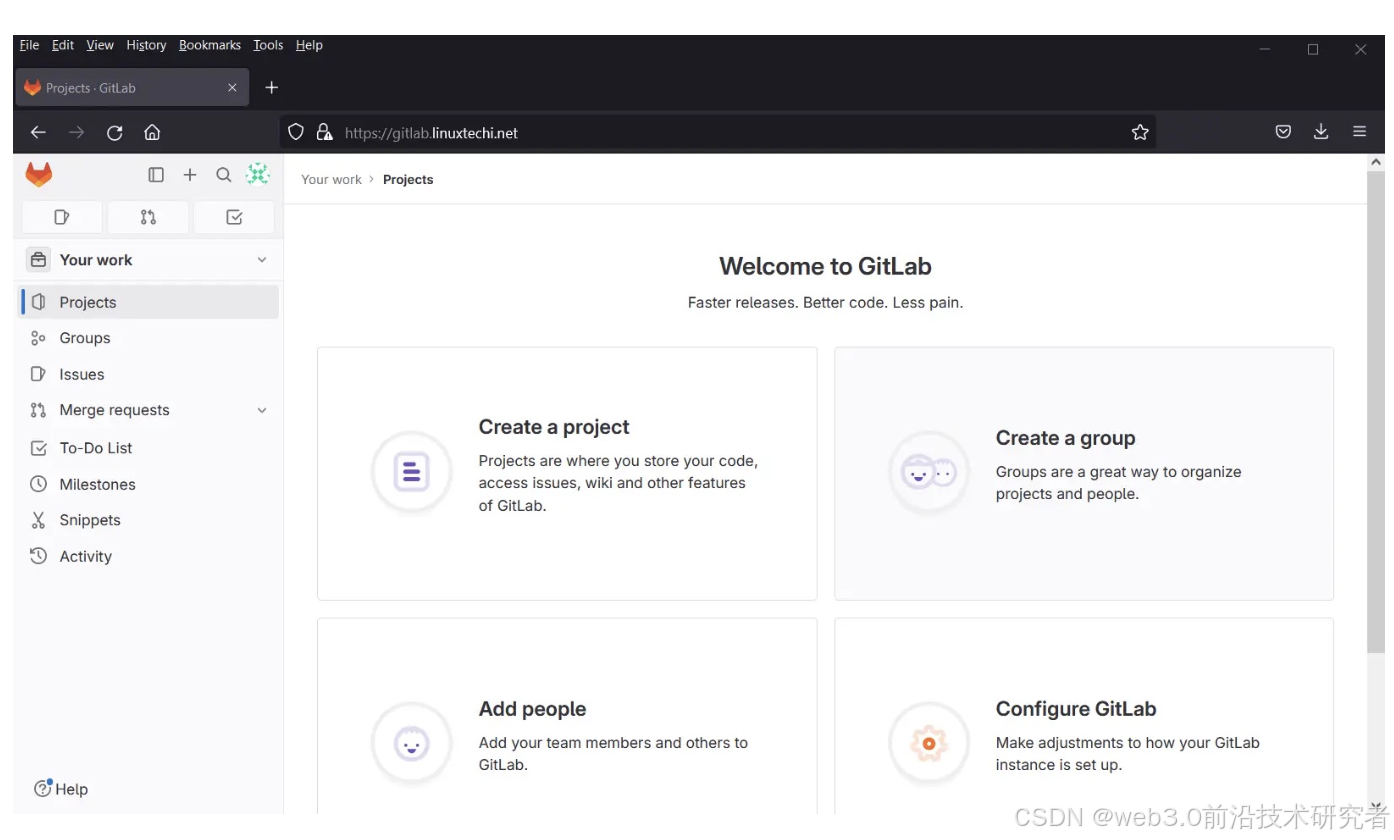1394x840 pixels.
Task: Expand the Merge requests chevron in the sidebar
Action: 261,410
